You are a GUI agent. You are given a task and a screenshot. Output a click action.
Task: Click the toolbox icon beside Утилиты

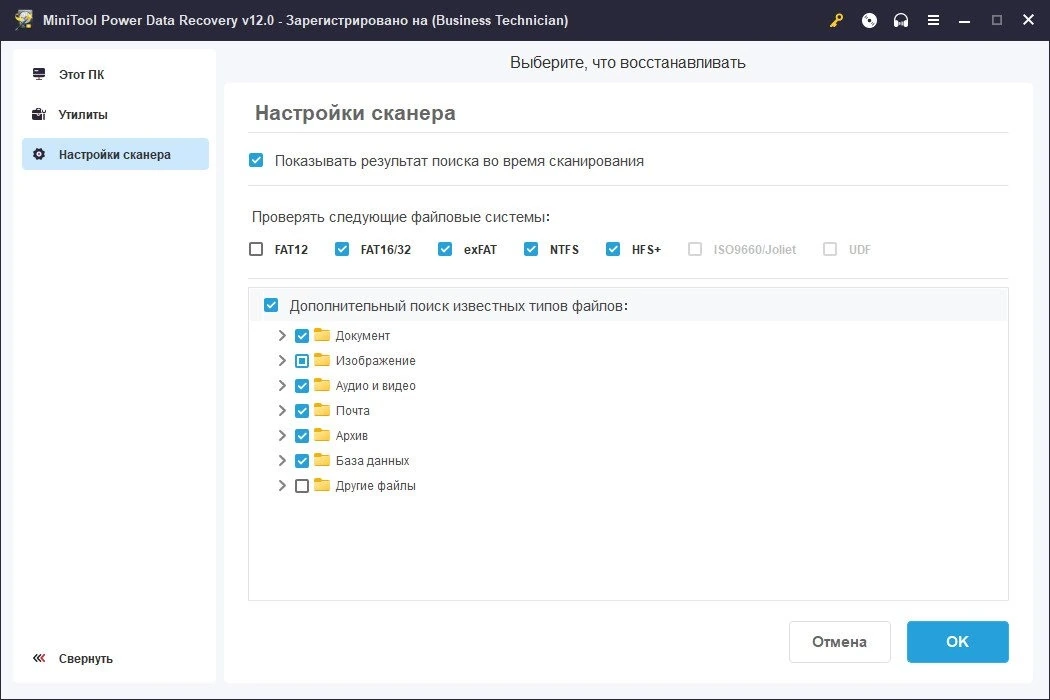coord(39,114)
